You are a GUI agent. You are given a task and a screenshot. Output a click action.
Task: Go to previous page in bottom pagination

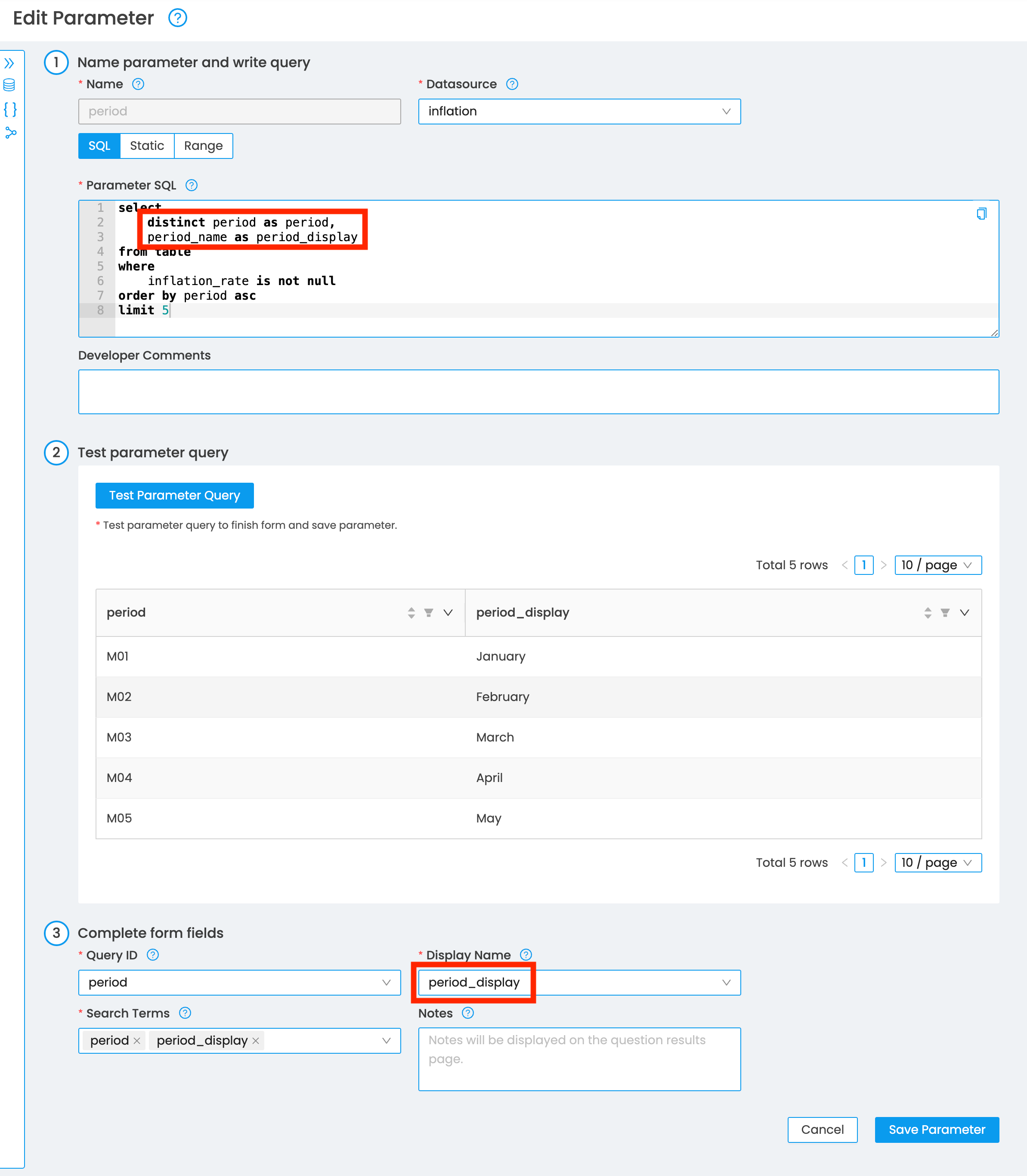tap(845, 863)
